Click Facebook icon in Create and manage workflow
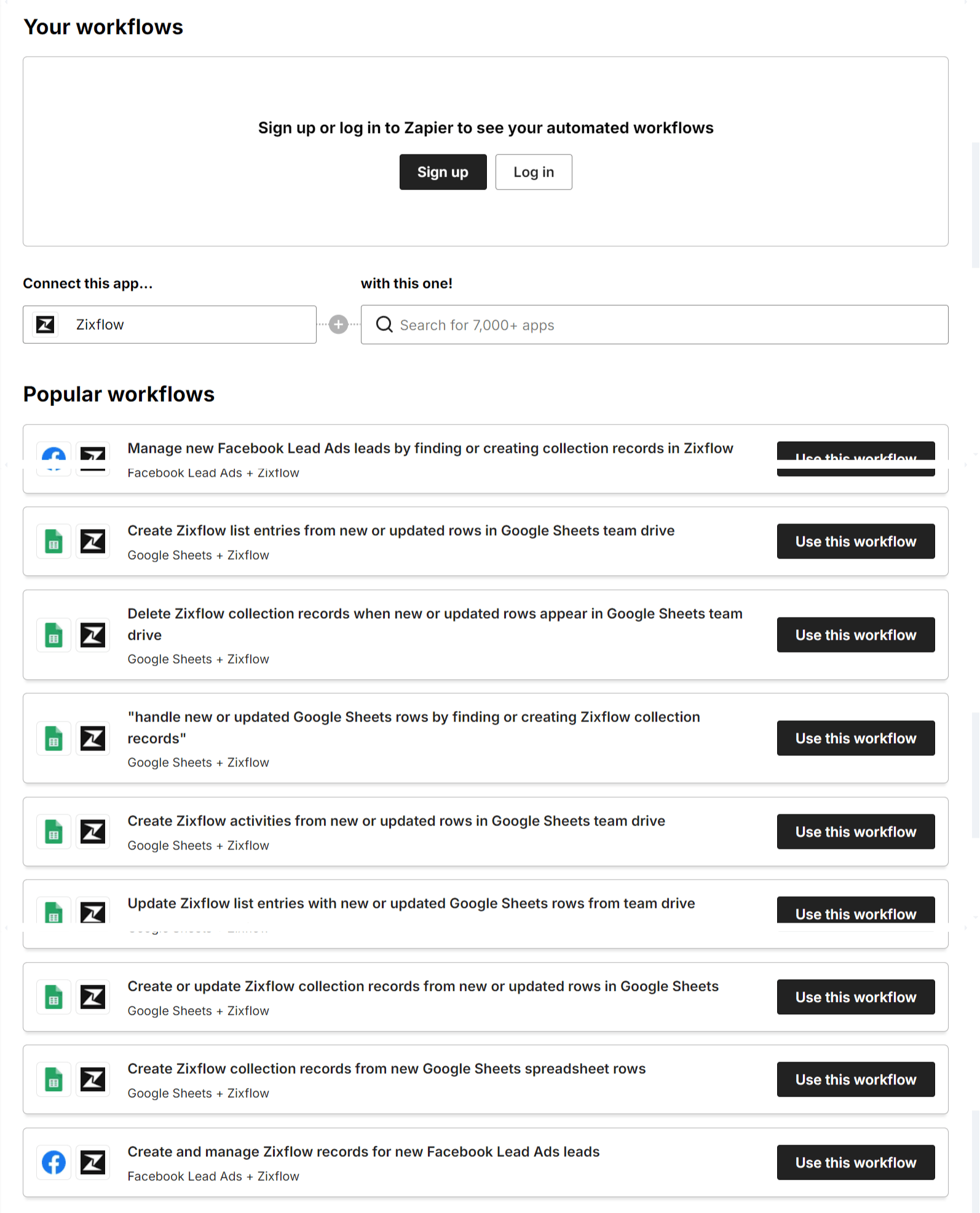Image resolution: width=980 pixels, height=1213 pixels. [x=54, y=1163]
